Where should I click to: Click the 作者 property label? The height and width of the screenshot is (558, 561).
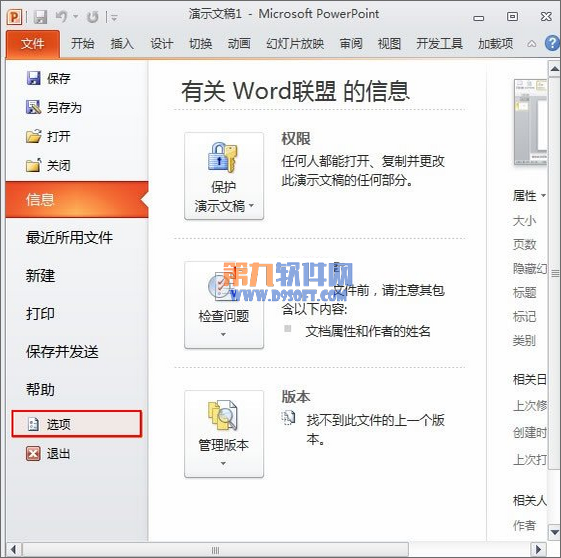tap(525, 525)
